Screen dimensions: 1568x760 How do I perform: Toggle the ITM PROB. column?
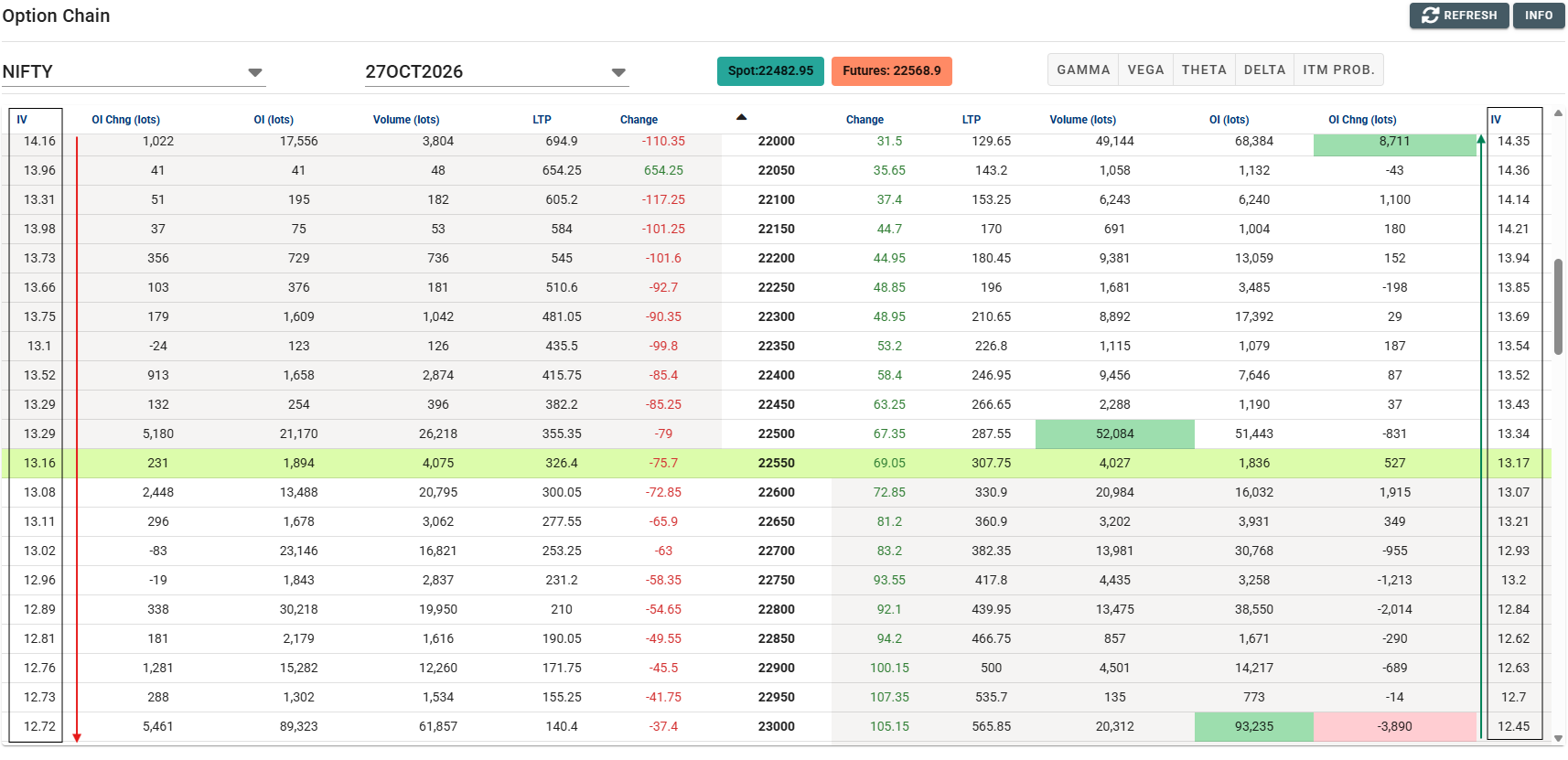(x=1338, y=70)
